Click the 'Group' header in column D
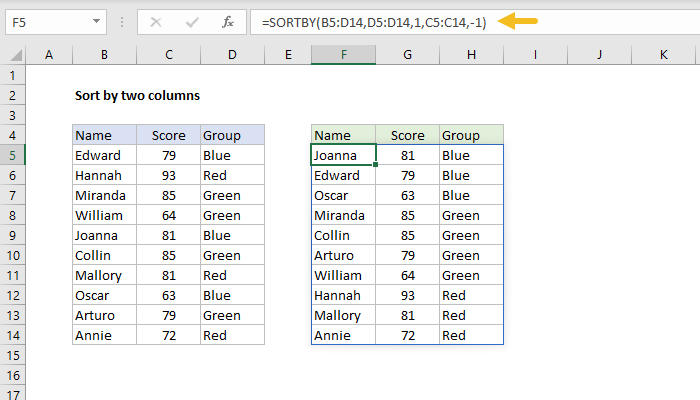The image size is (700, 400). [232, 135]
